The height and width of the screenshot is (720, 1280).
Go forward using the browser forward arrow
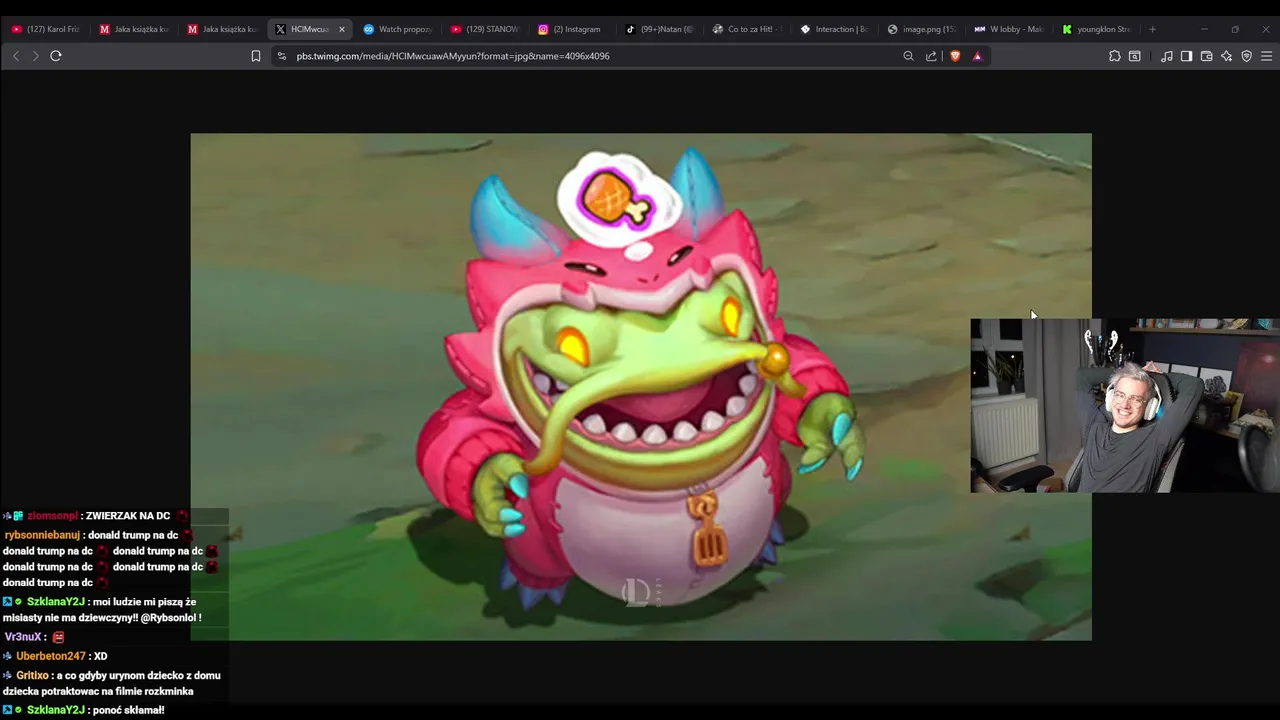point(35,56)
